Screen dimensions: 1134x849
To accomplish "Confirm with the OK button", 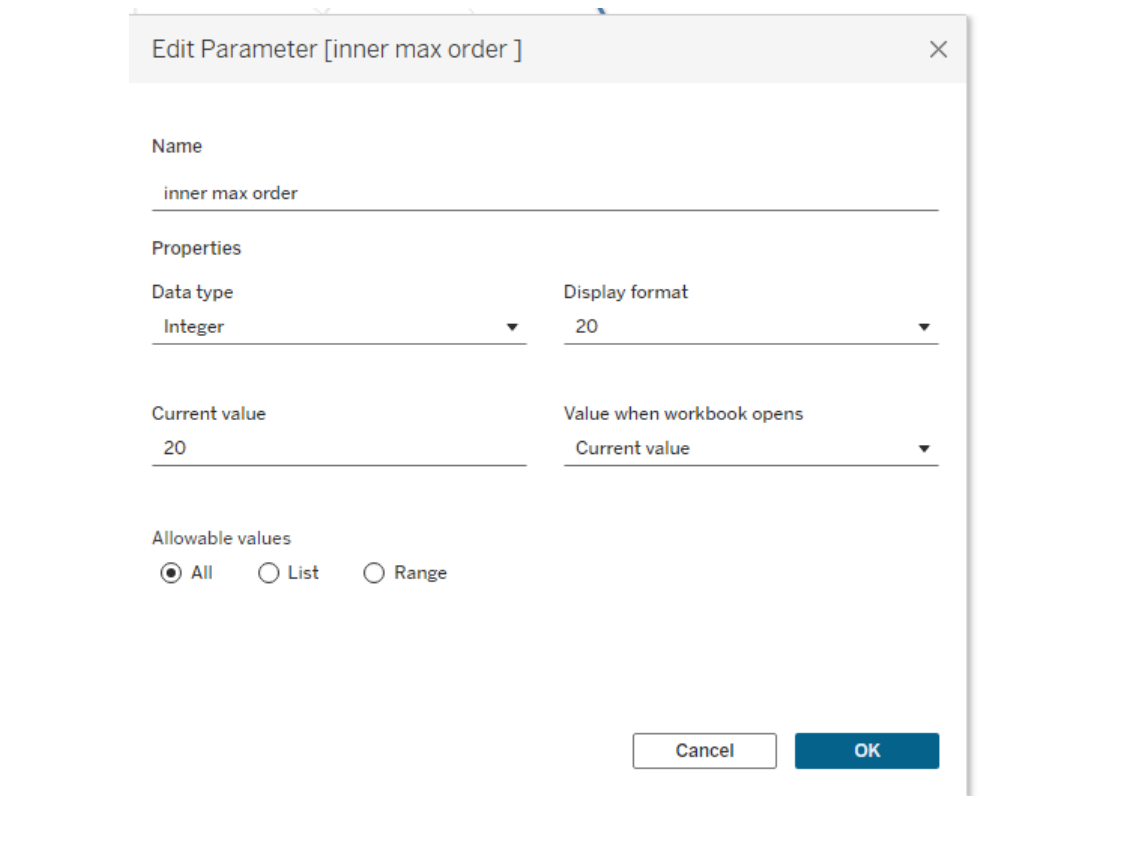I will 866,751.
